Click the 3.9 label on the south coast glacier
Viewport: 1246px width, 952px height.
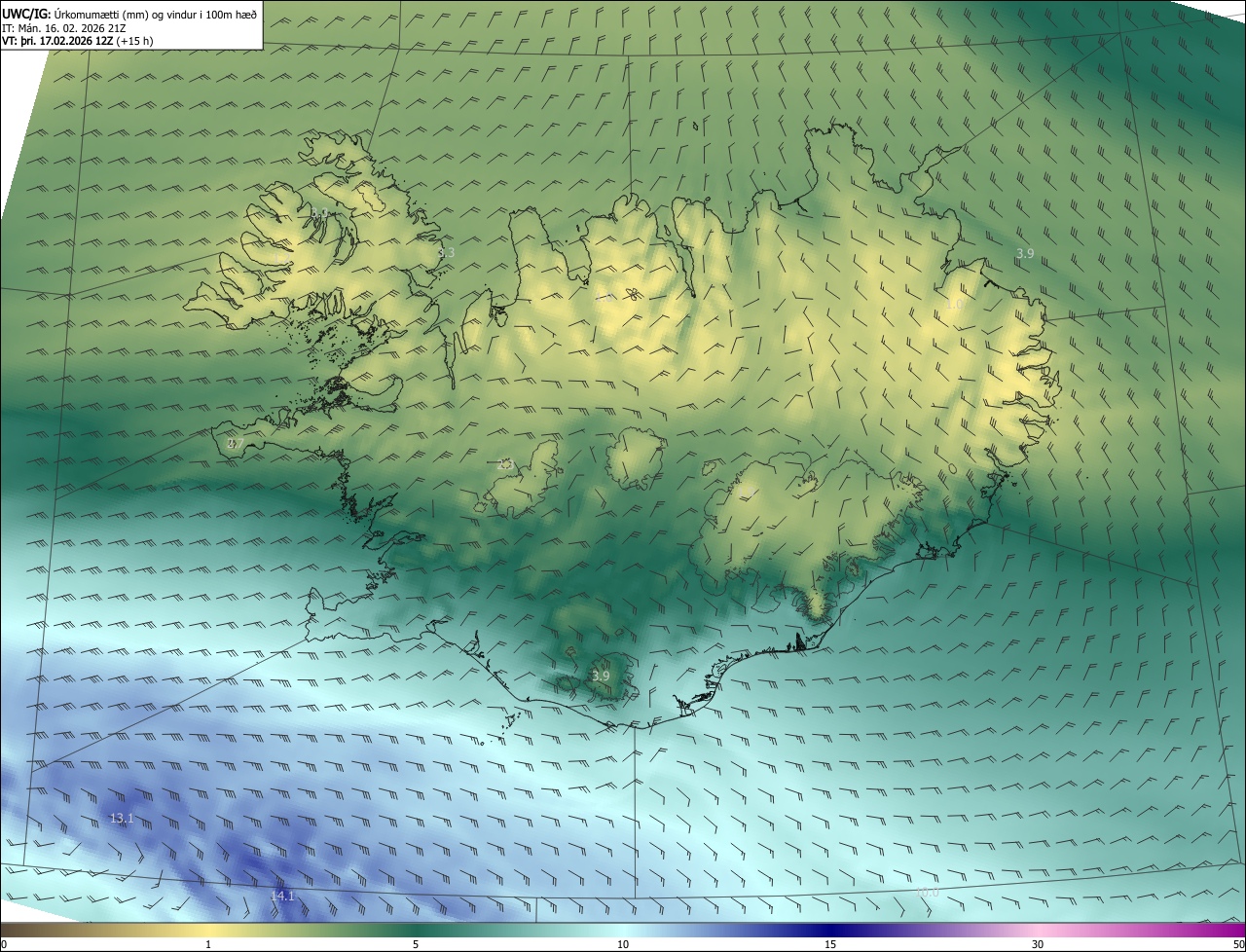click(x=601, y=677)
